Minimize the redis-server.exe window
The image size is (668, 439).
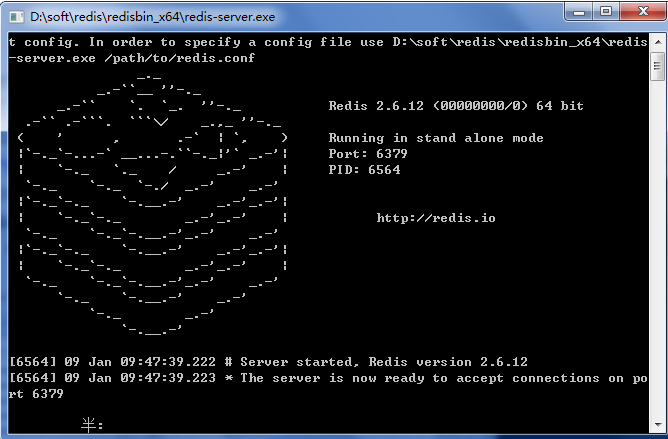(x=579, y=12)
